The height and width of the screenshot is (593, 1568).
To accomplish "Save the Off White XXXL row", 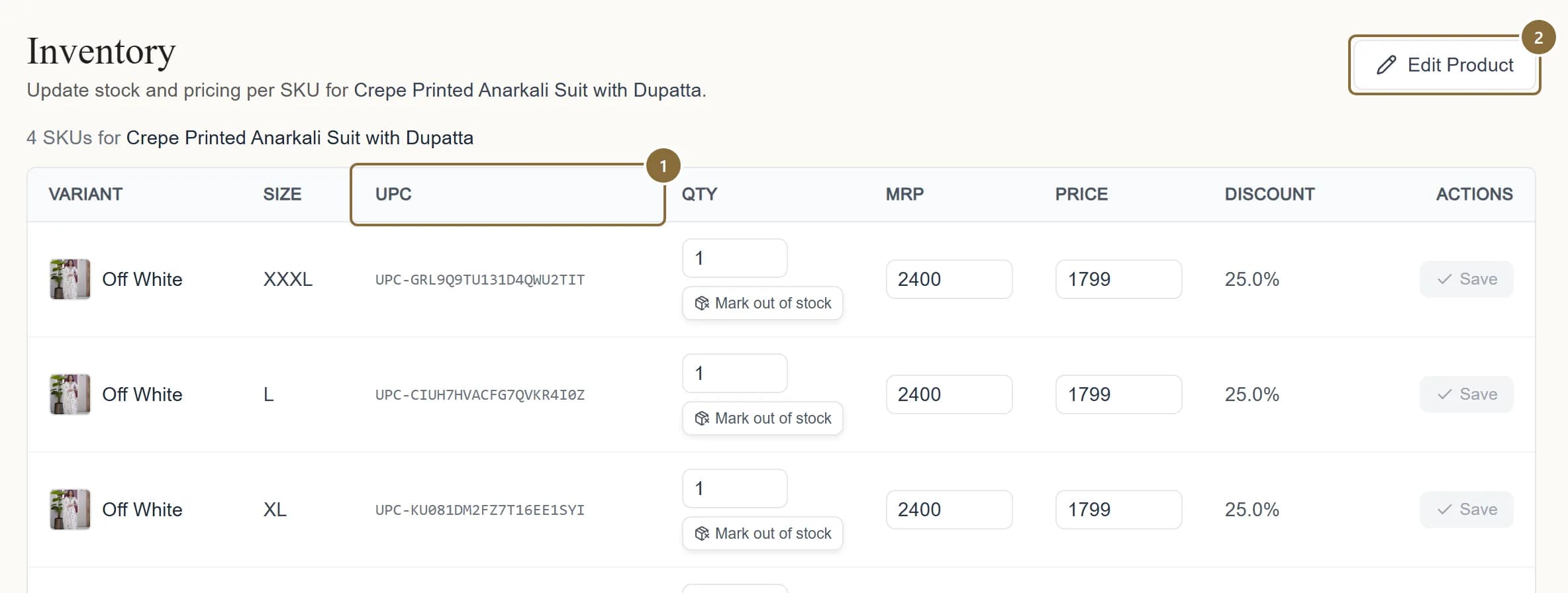I will point(1467,279).
